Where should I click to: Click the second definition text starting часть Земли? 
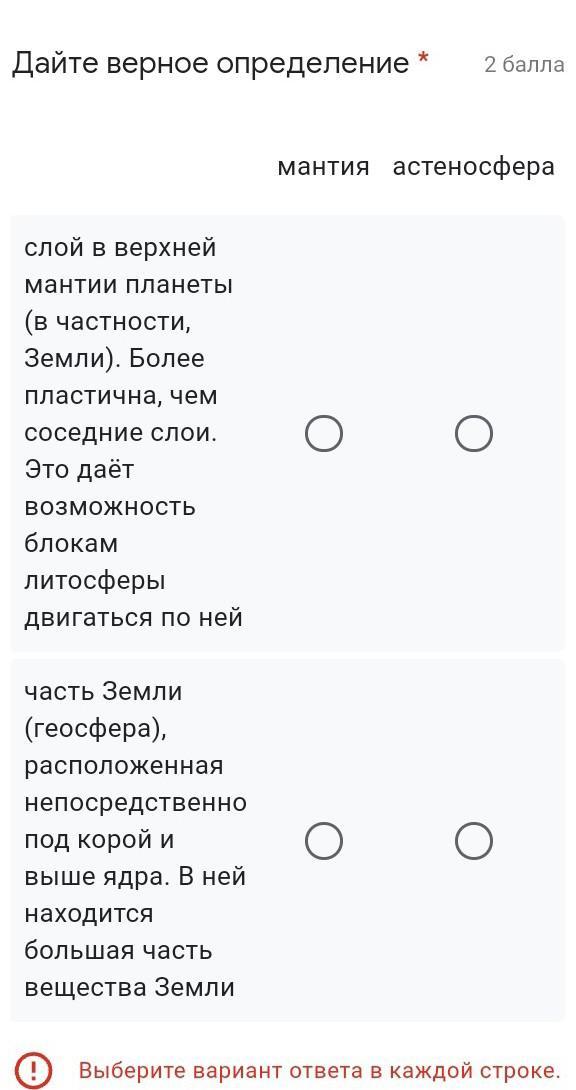[135, 840]
